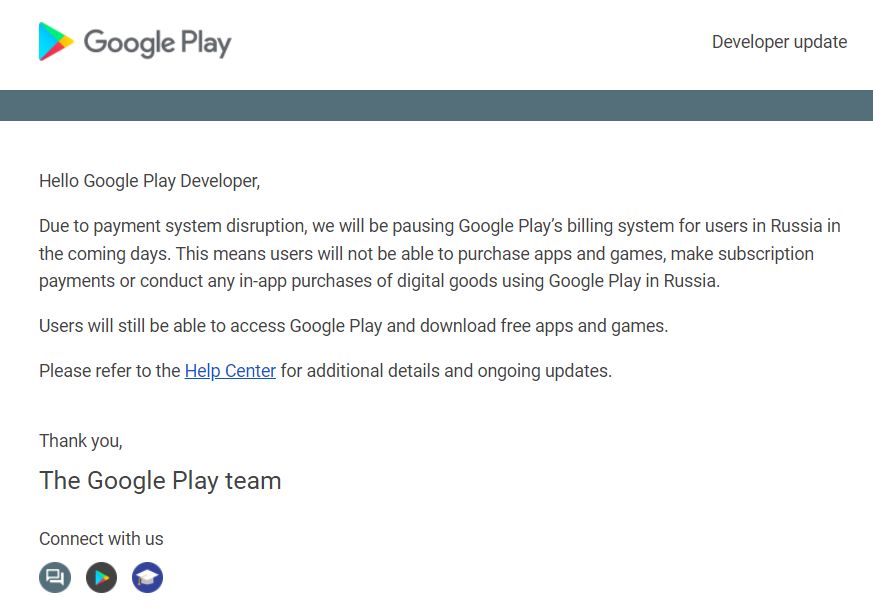Open the graduation cap academy icon

point(147,577)
